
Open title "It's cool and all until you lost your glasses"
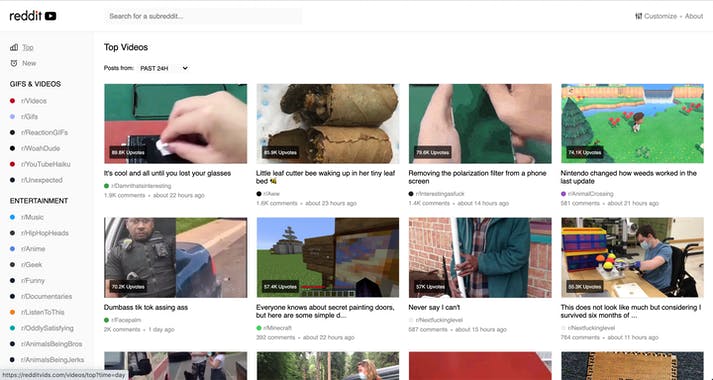167,173
